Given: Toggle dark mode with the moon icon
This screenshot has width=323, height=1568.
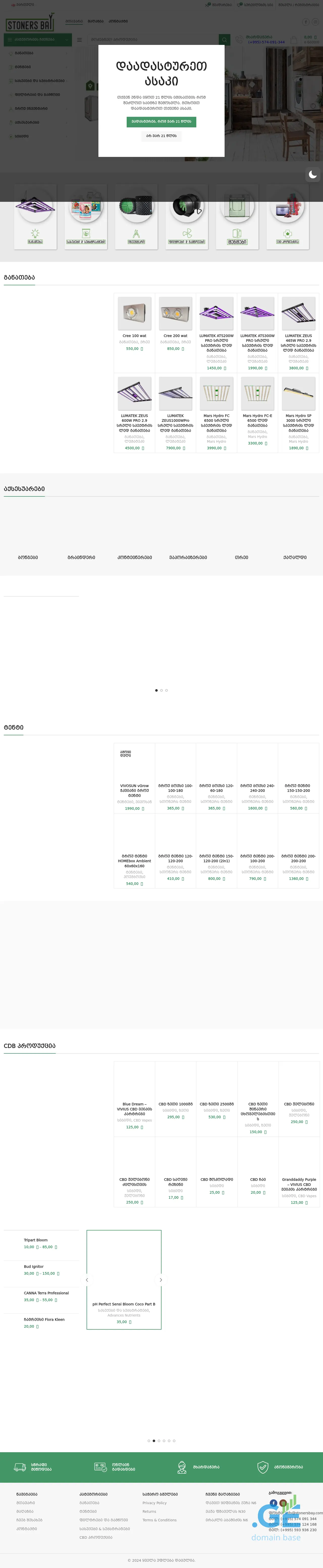Looking at the screenshot, I should coord(312,175).
